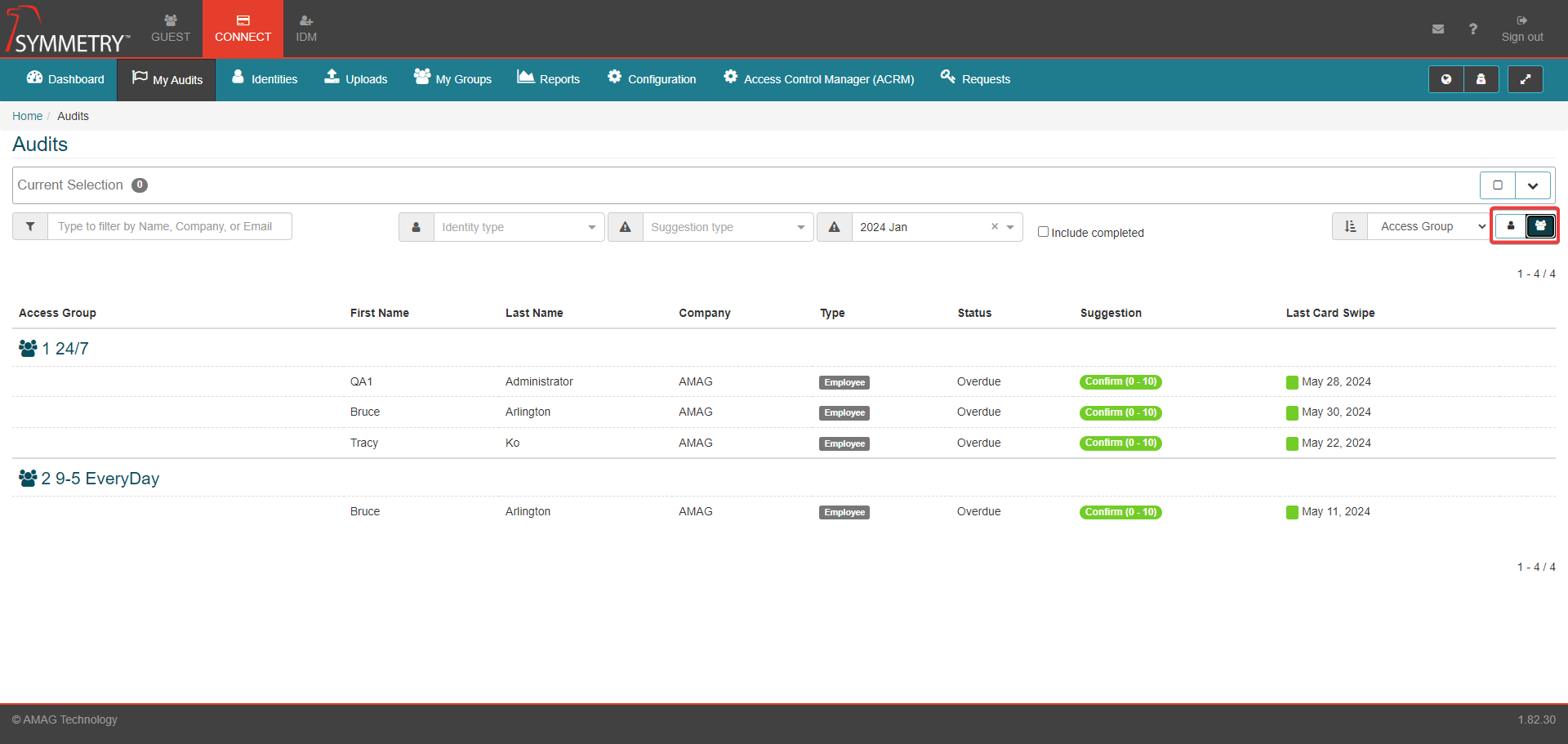The height and width of the screenshot is (744, 1568).
Task: Open the Suggestion type dropdown
Action: pos(728,227)
